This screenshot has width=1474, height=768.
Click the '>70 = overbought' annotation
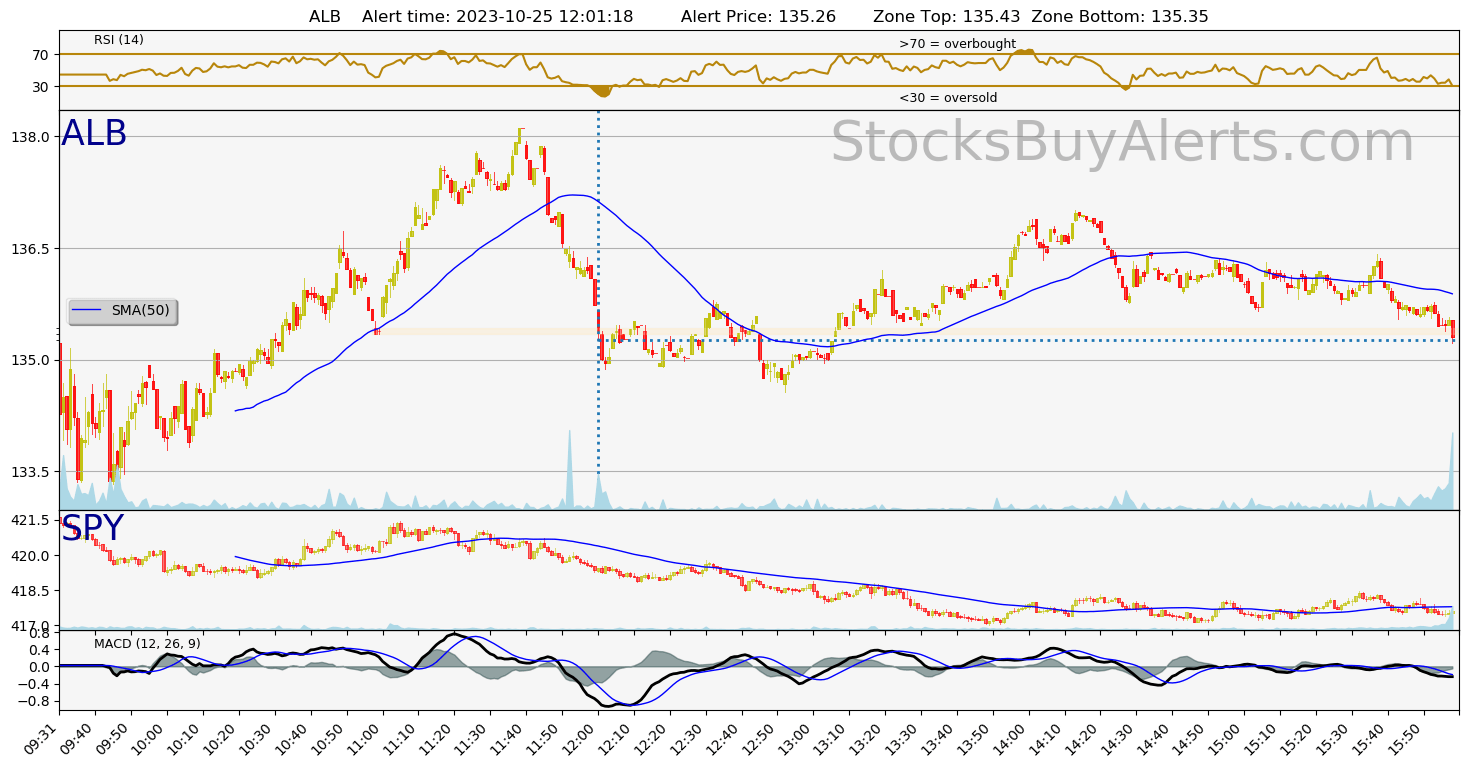point(957,44)
